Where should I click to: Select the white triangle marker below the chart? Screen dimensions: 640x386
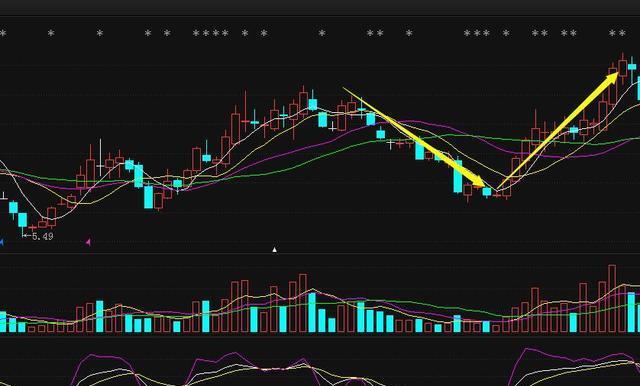(275, 249)
